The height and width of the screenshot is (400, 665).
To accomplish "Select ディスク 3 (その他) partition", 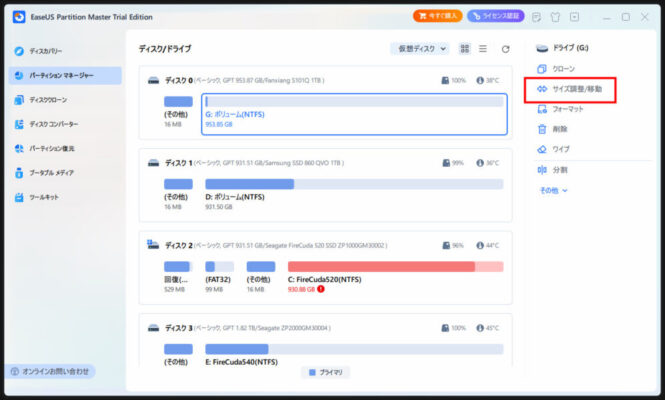I will click(x=178, y=355).
